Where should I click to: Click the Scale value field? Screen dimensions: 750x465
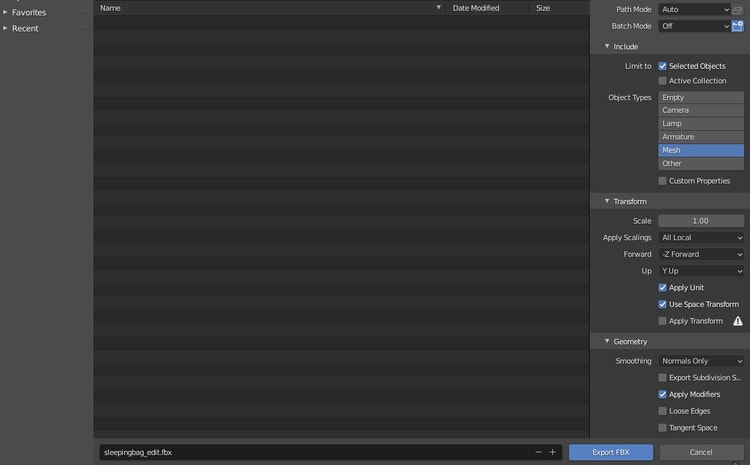(701, 221)
